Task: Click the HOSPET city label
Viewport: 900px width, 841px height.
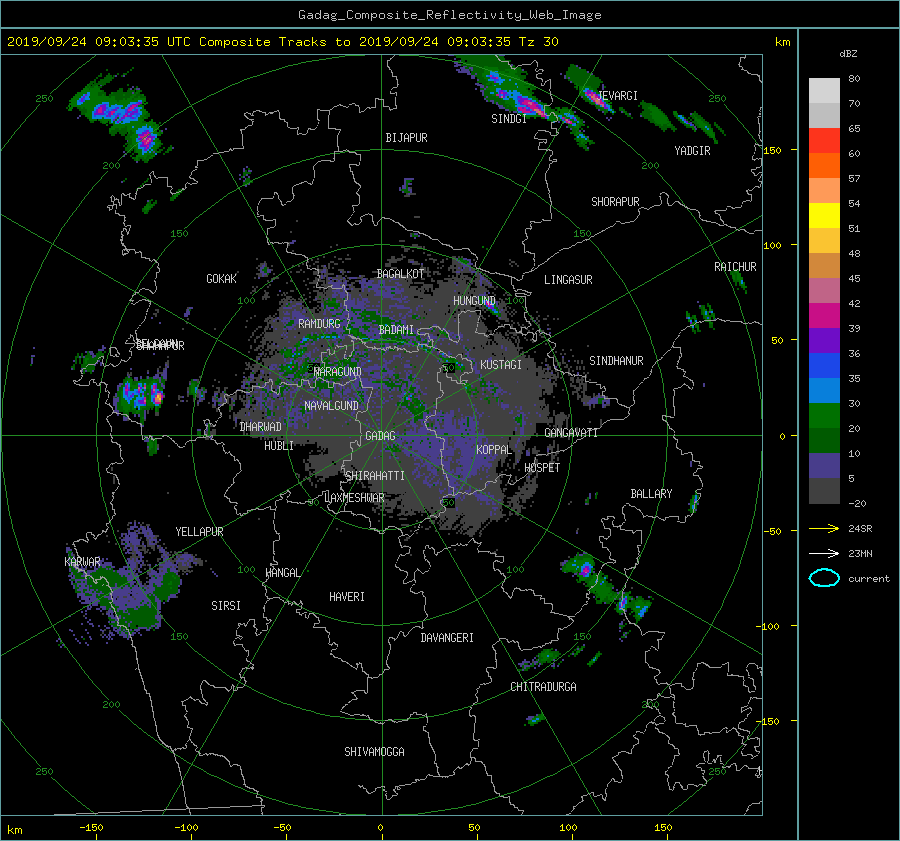Action: pyautogui.click(x=542, y=468)
